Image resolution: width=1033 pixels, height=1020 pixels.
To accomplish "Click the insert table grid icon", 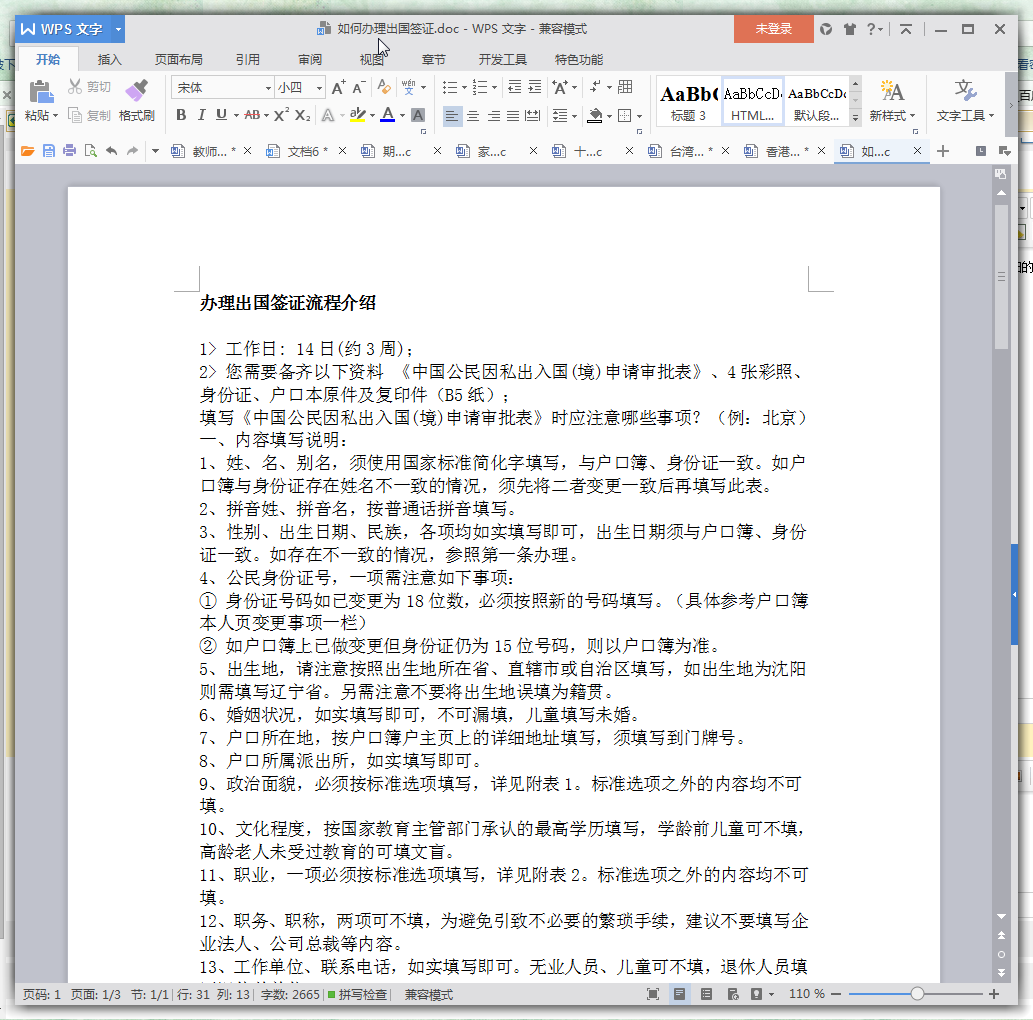I will click(x=625, y=87).
